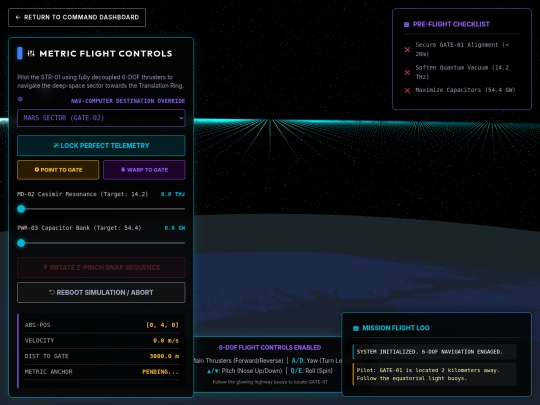Image resolution: width=540 pixels, height=405 pixels.
Task: Click the 6-DOF Flight Controls Enabled heading
Action: point(270,347)
